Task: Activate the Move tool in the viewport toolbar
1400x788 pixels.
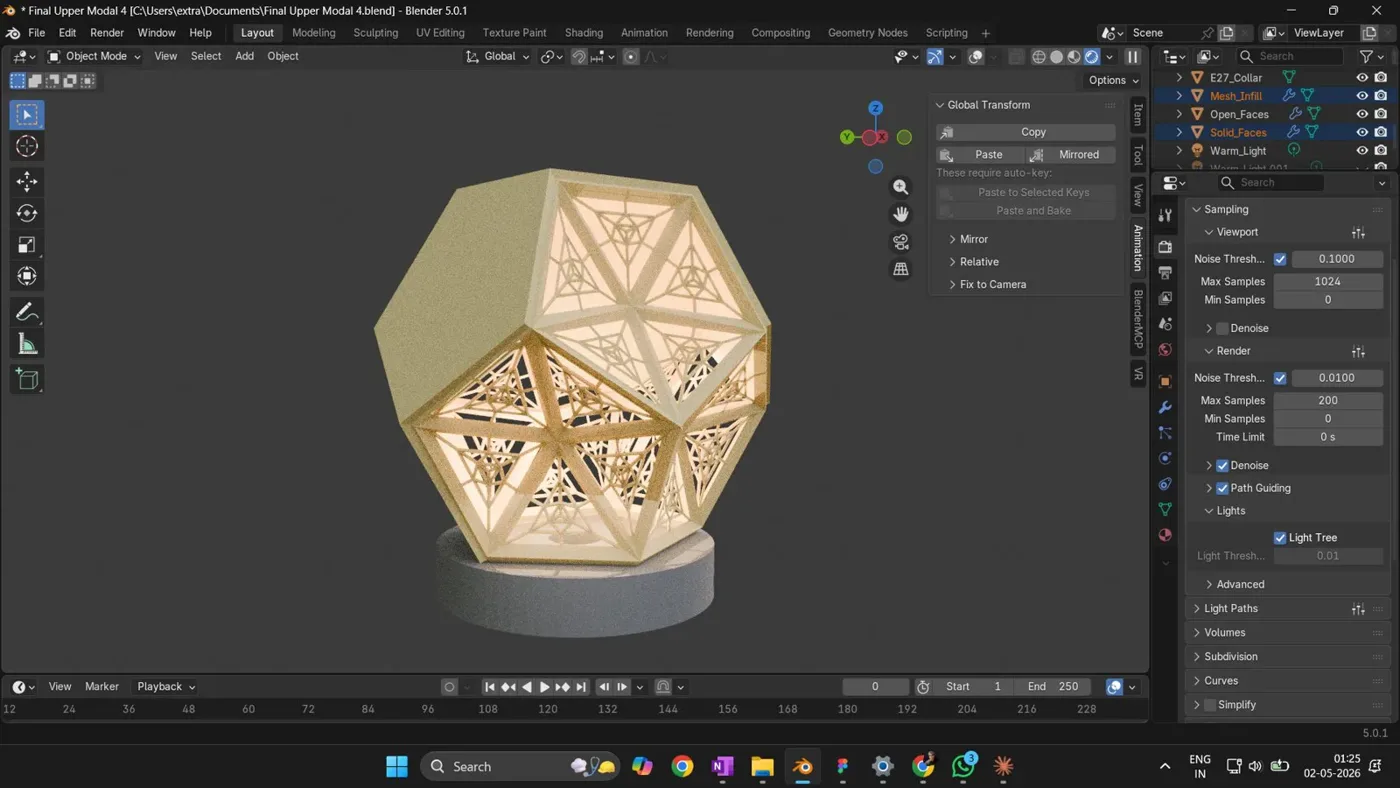Action: [x=27, y=181]
